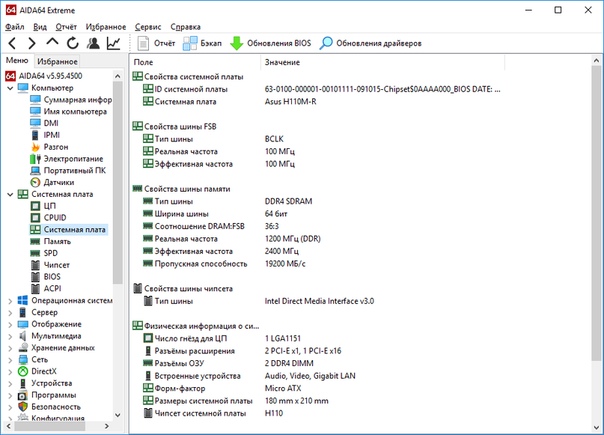Expand the Мультимедиа tree node
Viewport: 604px width, 435px height.
(10, 336)
